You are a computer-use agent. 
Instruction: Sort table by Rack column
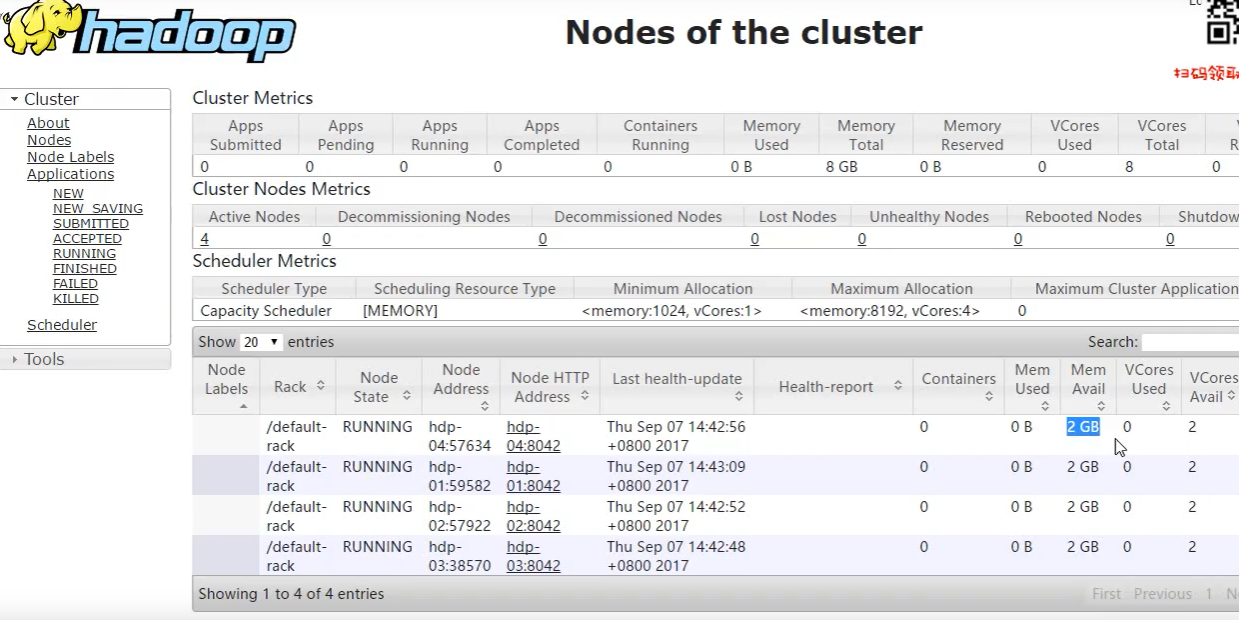tap(298, 386)
